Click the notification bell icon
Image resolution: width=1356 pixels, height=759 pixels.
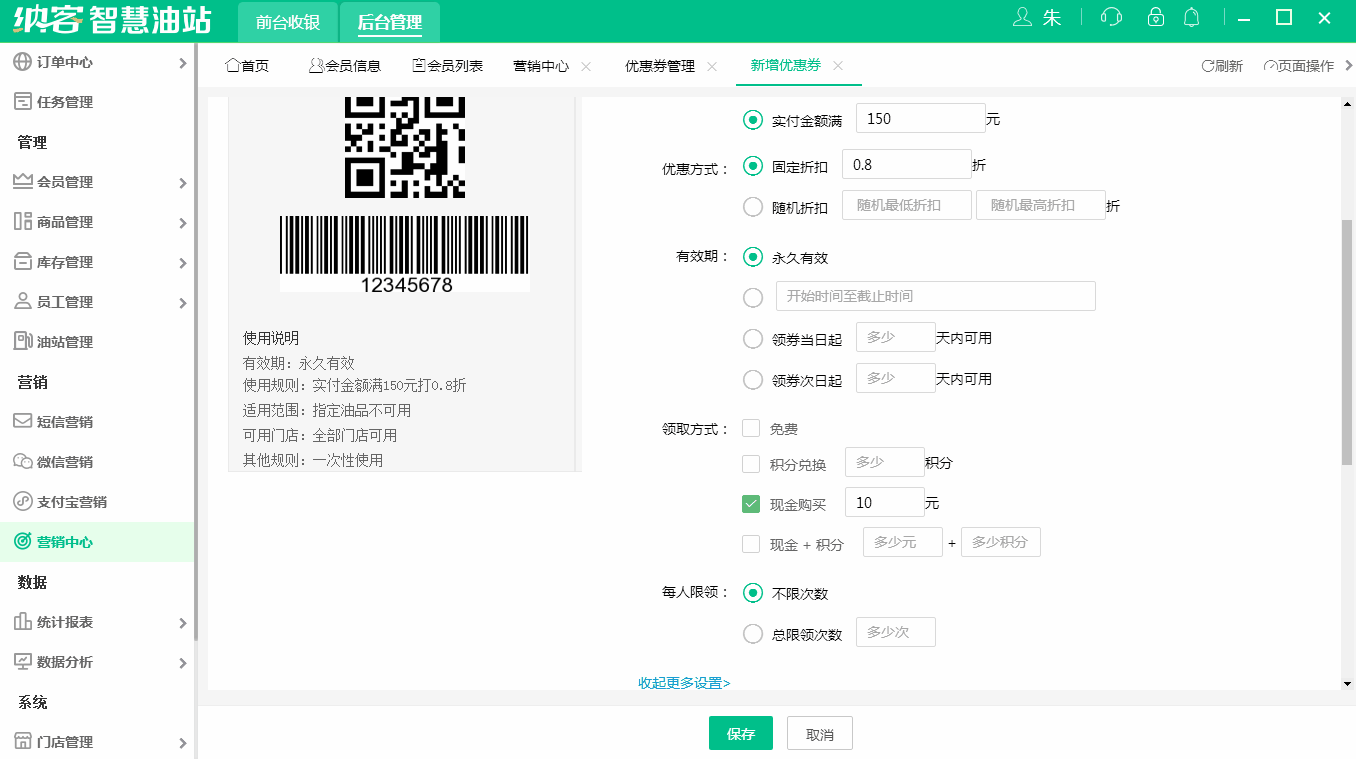pyautogui.click(x=1191, y=17)
